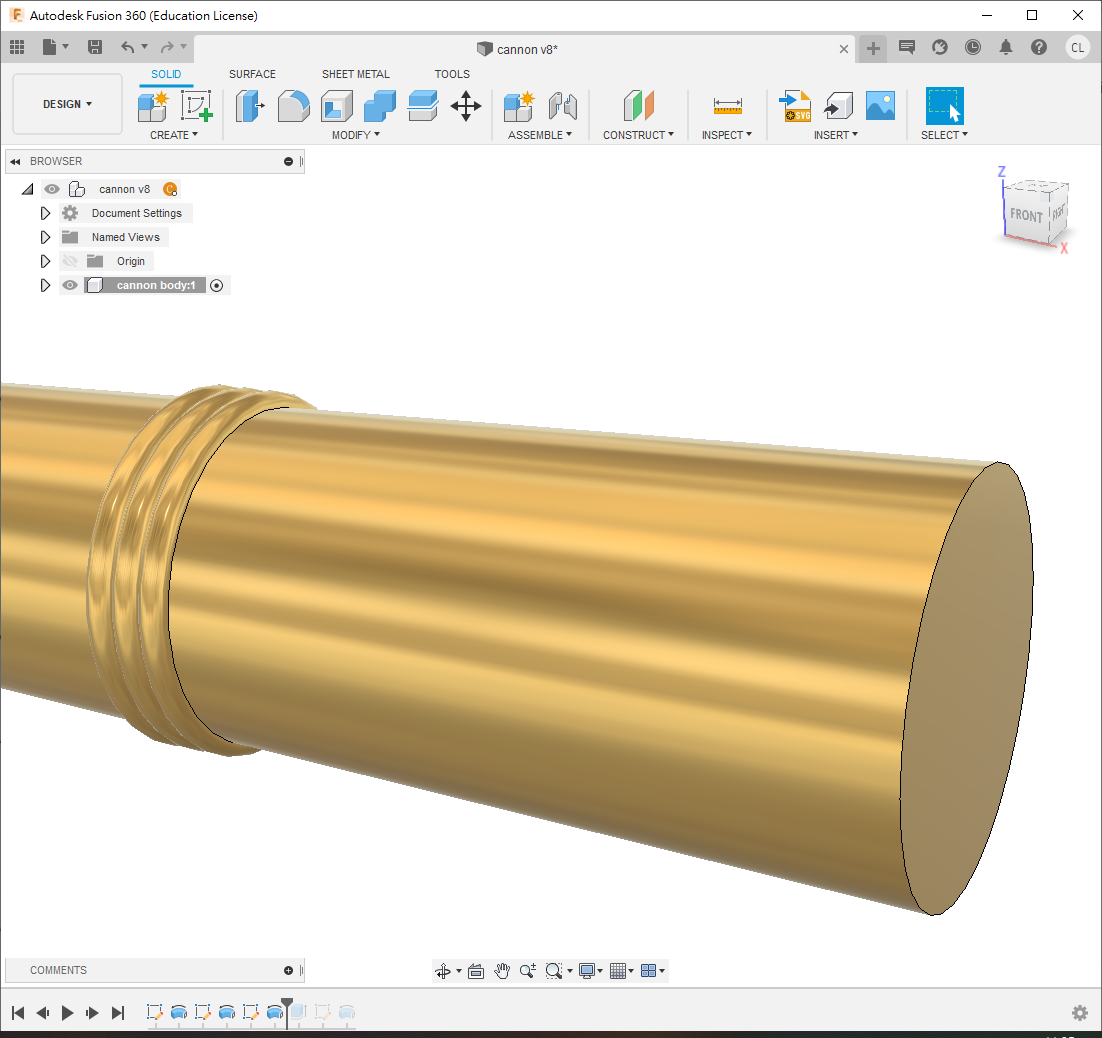Play the timeline from current position
This screenshot has height=1038, width=1102.
tap(67, 1013)
